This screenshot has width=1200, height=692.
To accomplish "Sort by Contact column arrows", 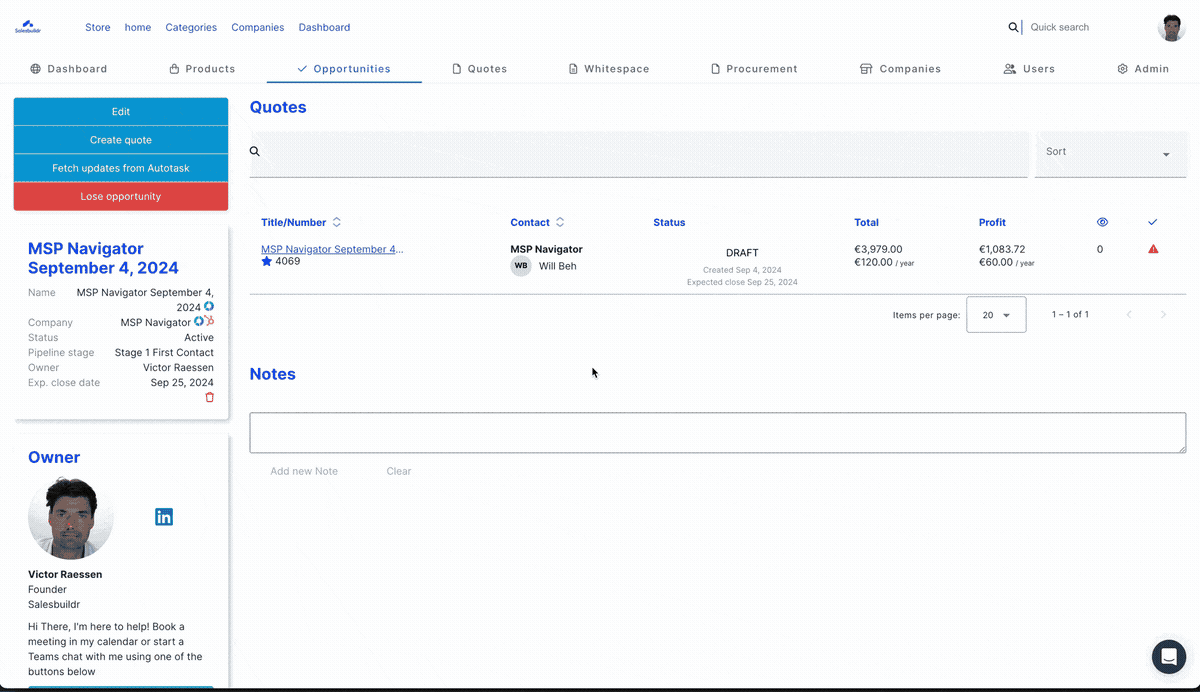I will pos(560,222).
